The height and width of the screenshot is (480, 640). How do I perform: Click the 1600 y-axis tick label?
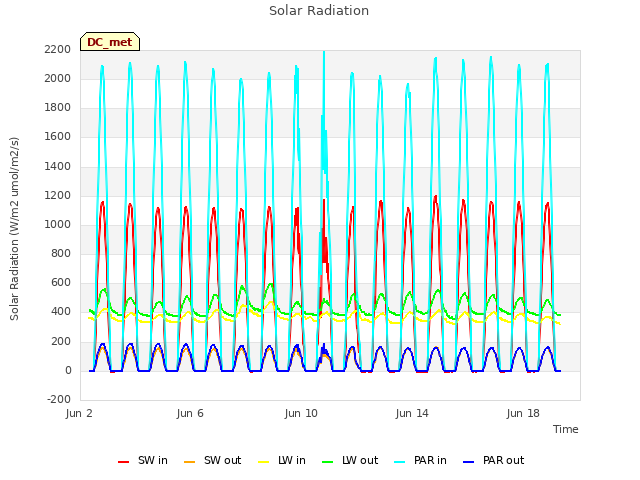pos(58,136)
